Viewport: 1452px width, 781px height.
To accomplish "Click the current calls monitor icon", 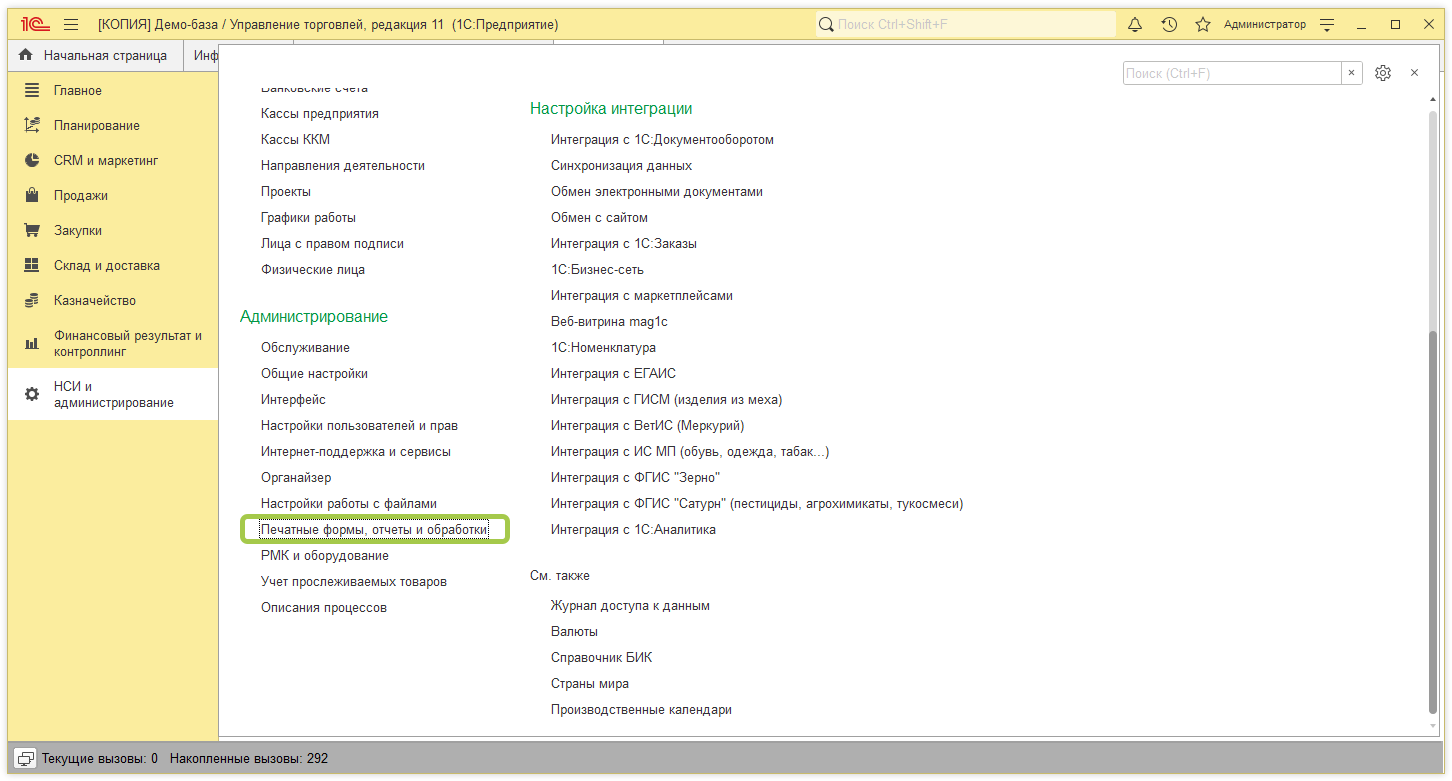I will coord(25,759).
